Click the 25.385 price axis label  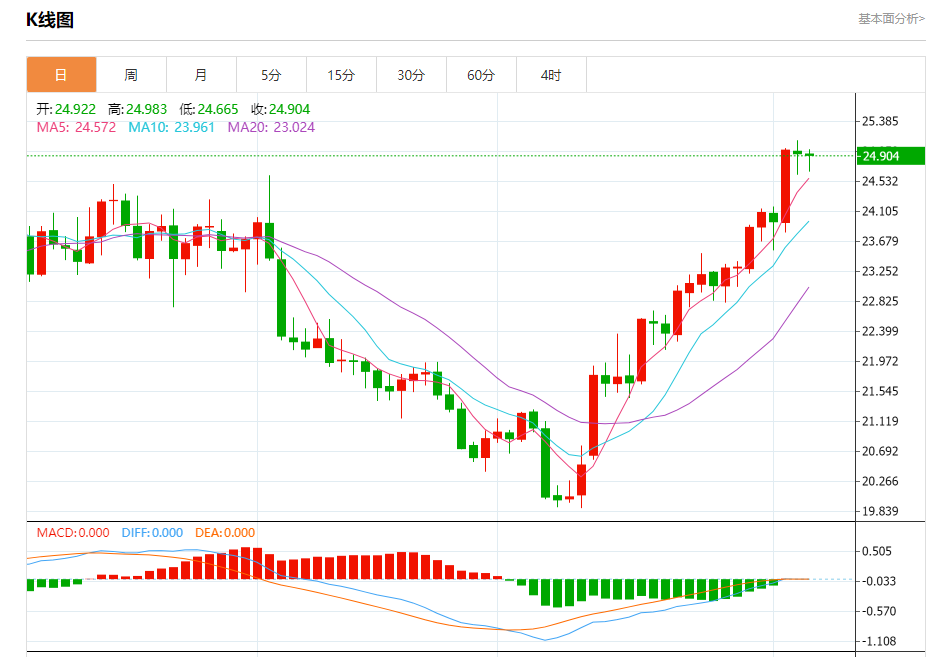[x=880, y=121]
